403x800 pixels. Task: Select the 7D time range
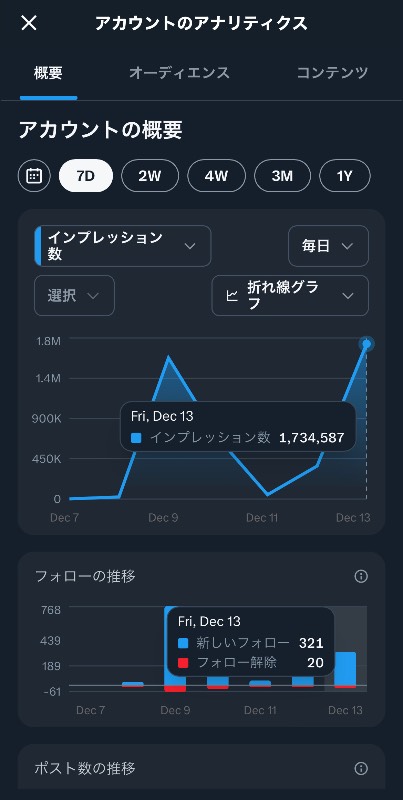click(x=86, y=176)
